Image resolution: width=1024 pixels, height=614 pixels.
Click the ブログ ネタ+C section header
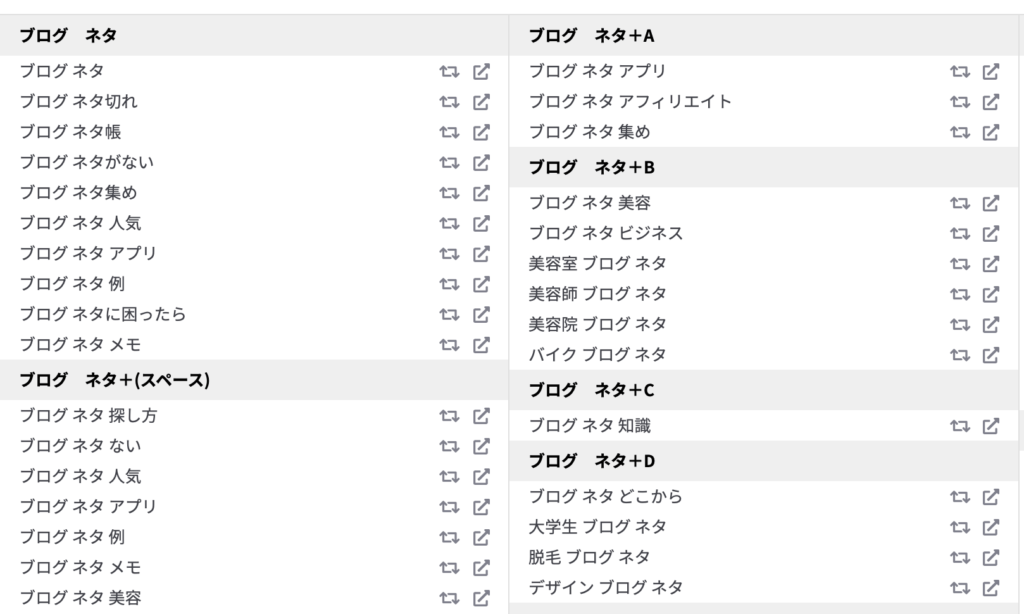pyautogui.click(x=763, y=390)
